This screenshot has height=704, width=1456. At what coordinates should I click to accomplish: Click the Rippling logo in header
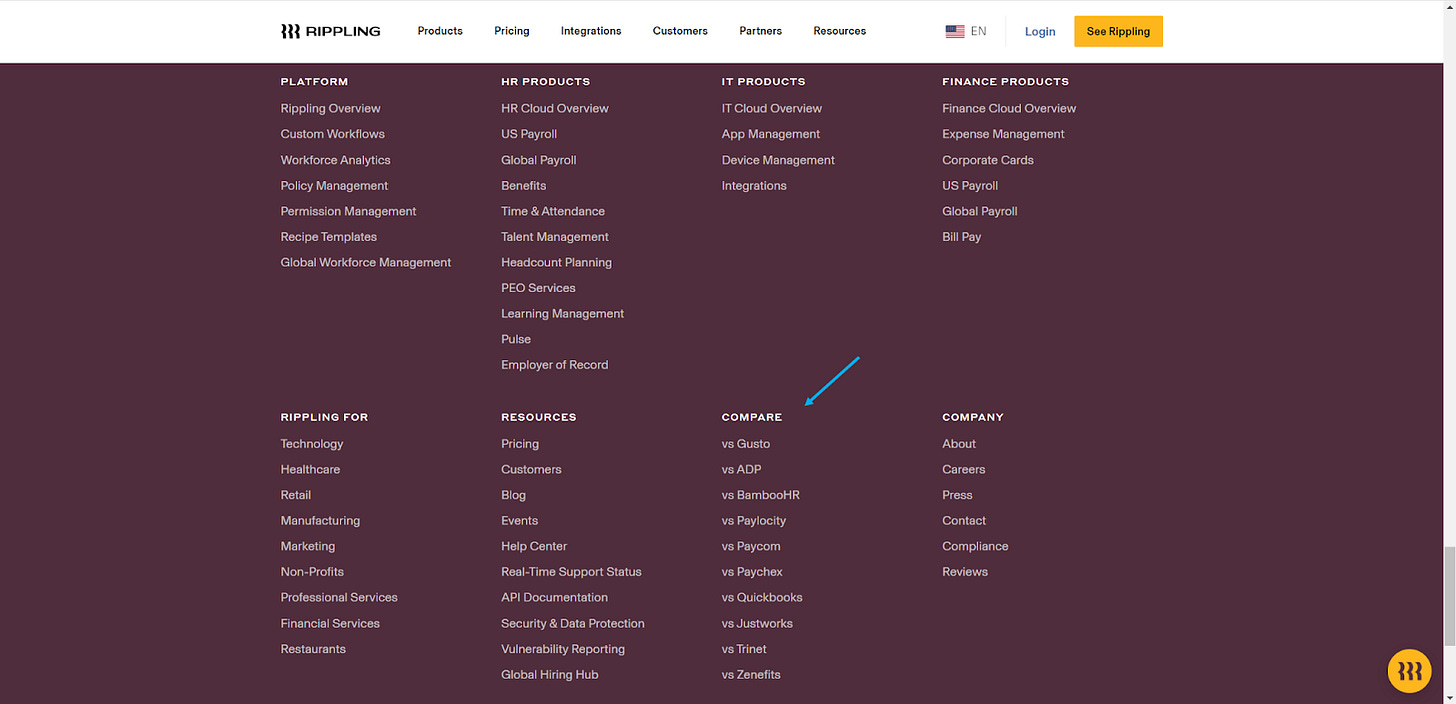click(330, 31)
